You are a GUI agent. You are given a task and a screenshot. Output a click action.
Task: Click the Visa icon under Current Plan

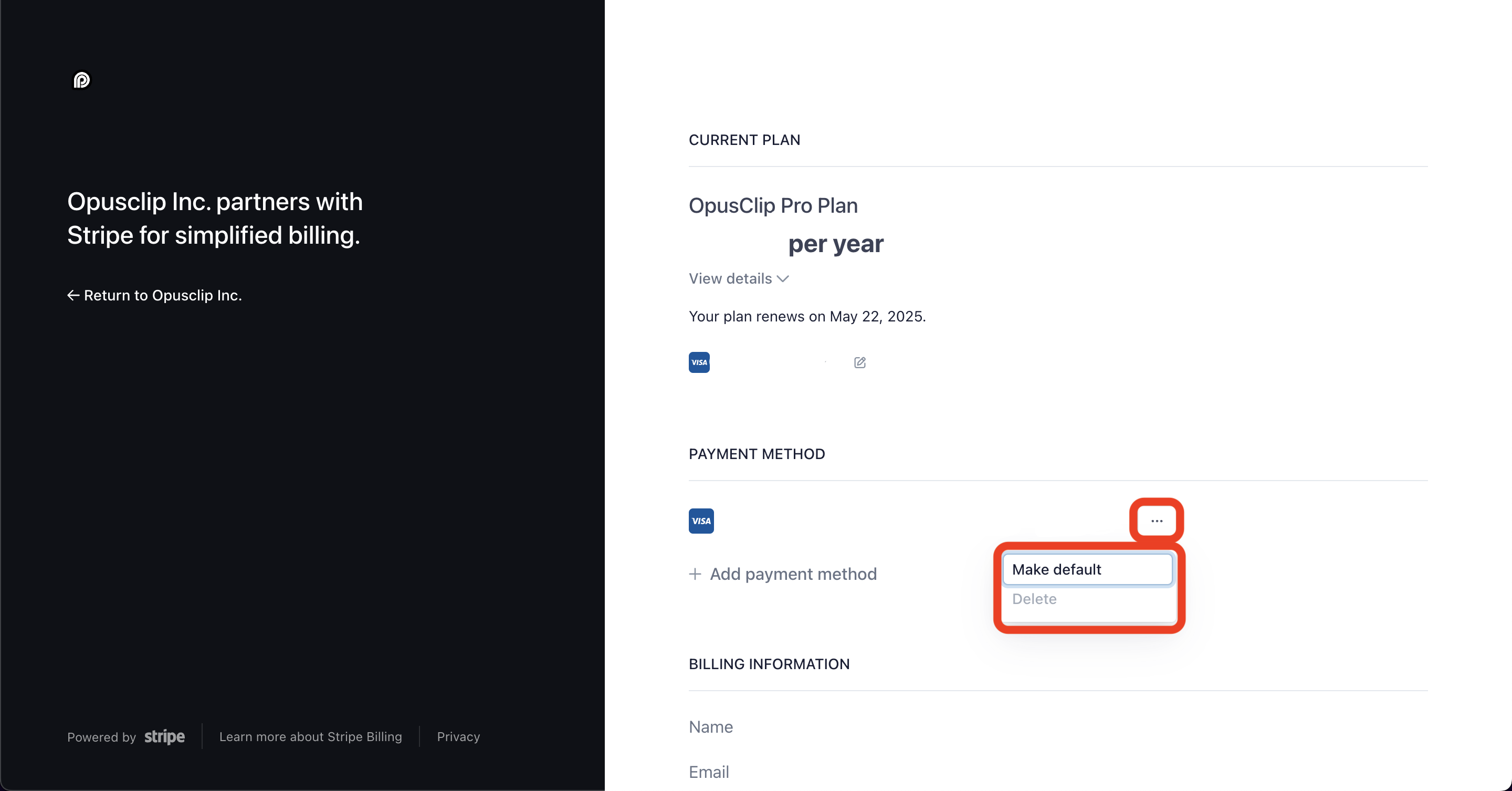[x=699, y=362]
